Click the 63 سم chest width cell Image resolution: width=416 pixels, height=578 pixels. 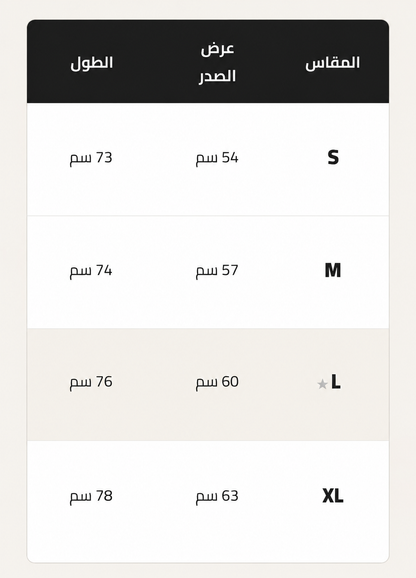217,496
